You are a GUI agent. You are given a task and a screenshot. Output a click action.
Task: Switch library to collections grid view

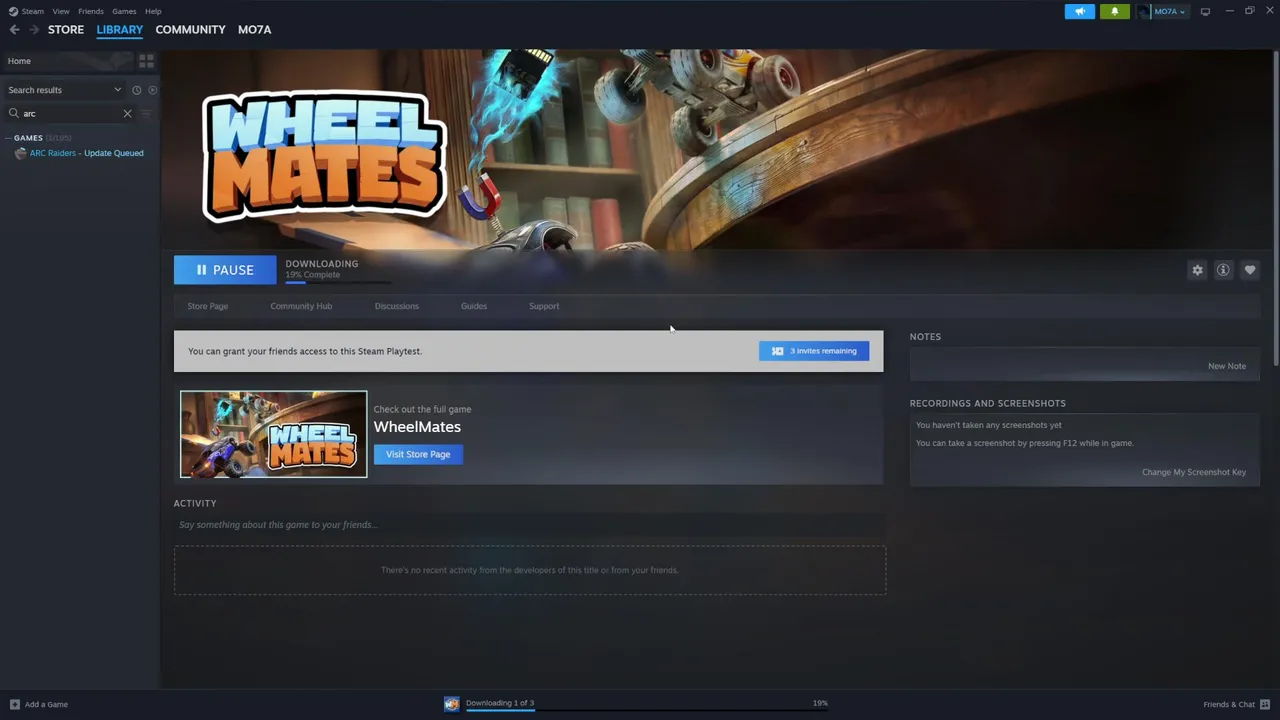[147, 61]
